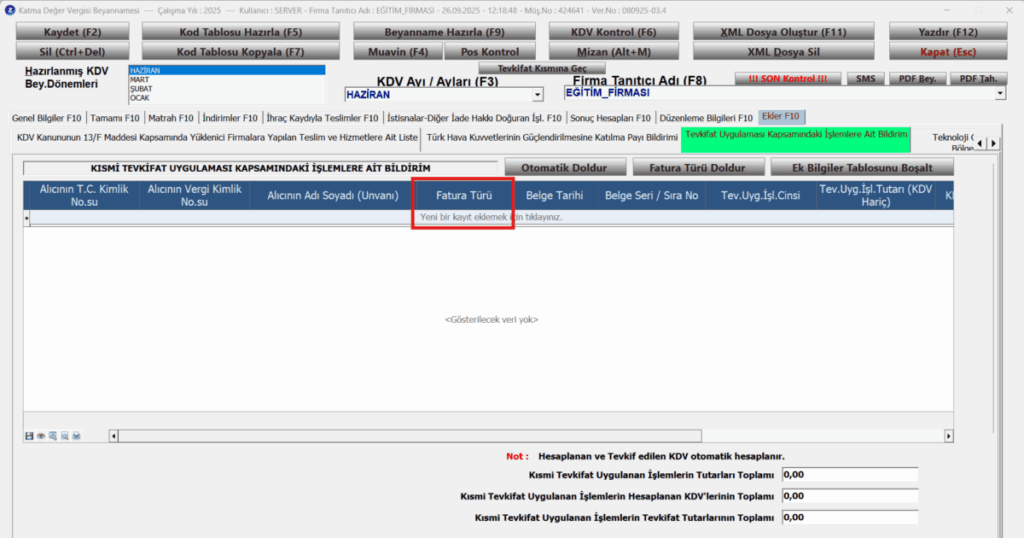Viewport: 1024px width, 538px height.
Task: Click the 'Yeni bir kayıt eklemek' new row
Action: click(491, 217)
